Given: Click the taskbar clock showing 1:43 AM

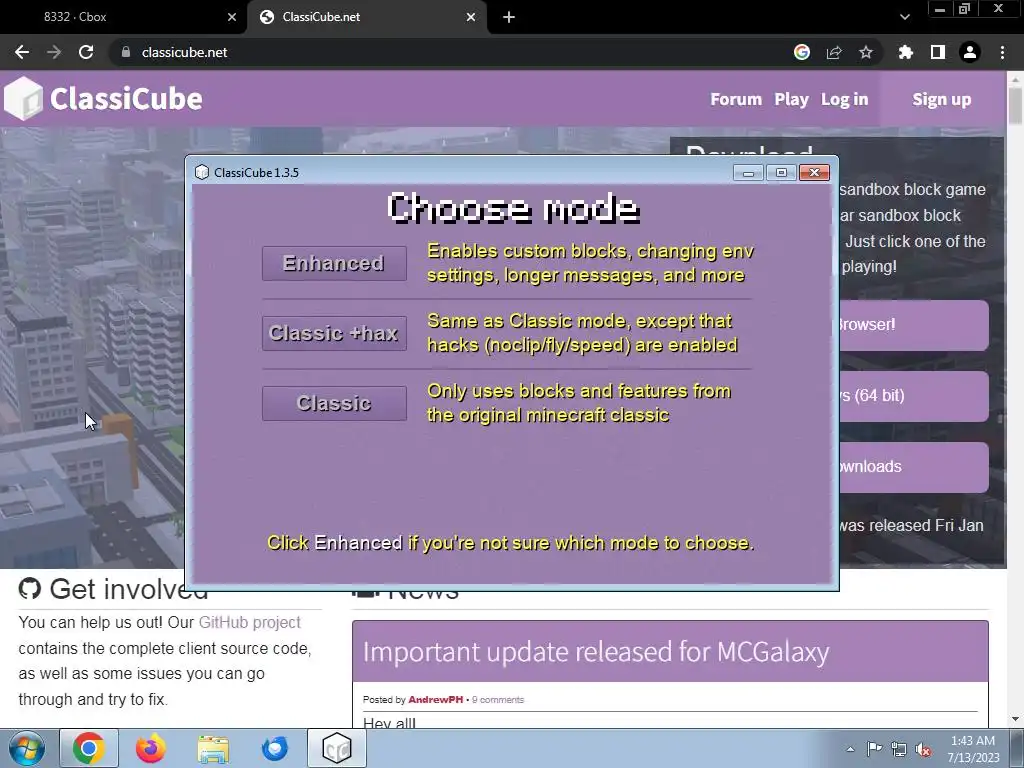Looking at the screenshot, I should (x=973, y=749).
